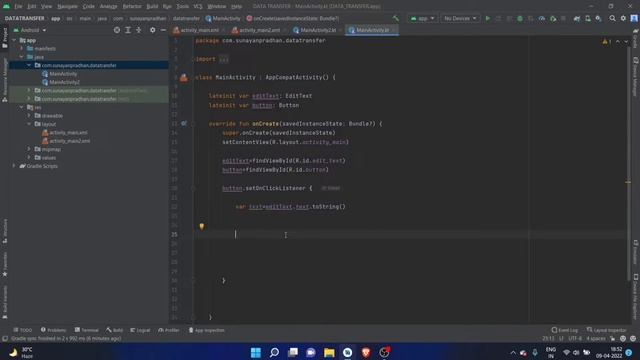This screenshot has height=360, width=640.
Task: Click the UTF-8 encoding in status bar
Action: (x=575, y=339)
